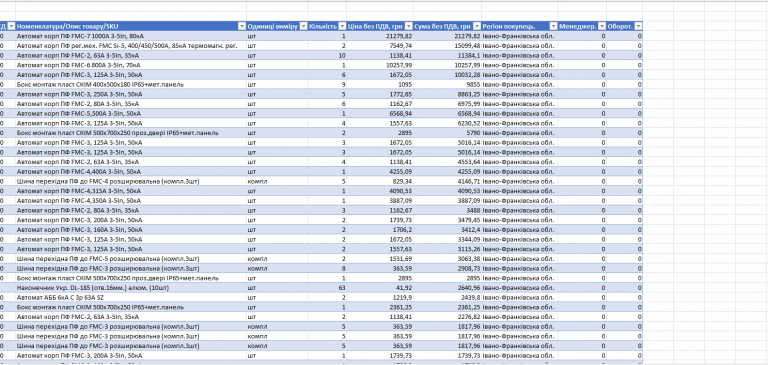Expand filter for Ціна без ПДВ, грн
The height and width of the screenshot is (365, 768).
[x=408, y=26]
